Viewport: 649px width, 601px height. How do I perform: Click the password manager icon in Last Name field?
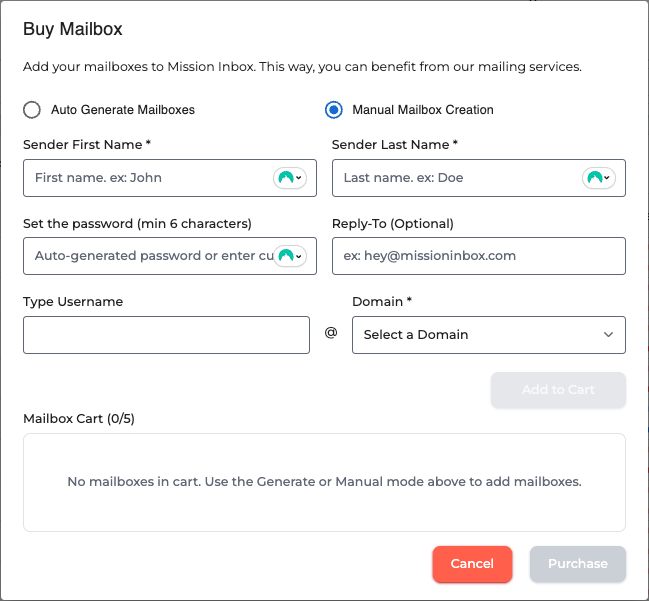[598, 178]
